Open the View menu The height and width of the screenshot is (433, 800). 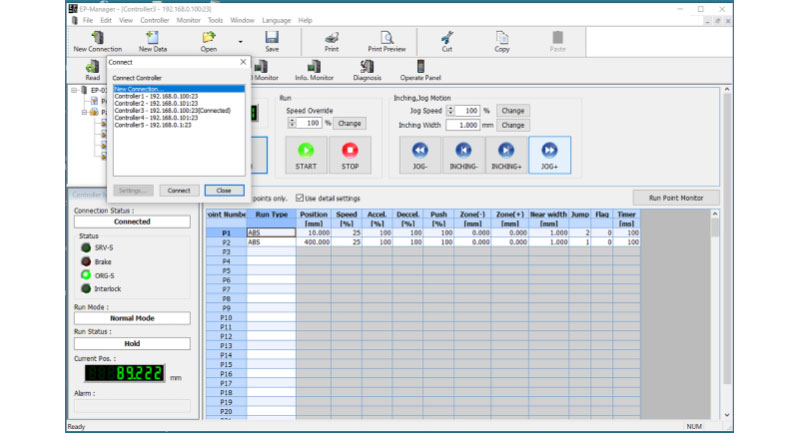pos(126,20)
